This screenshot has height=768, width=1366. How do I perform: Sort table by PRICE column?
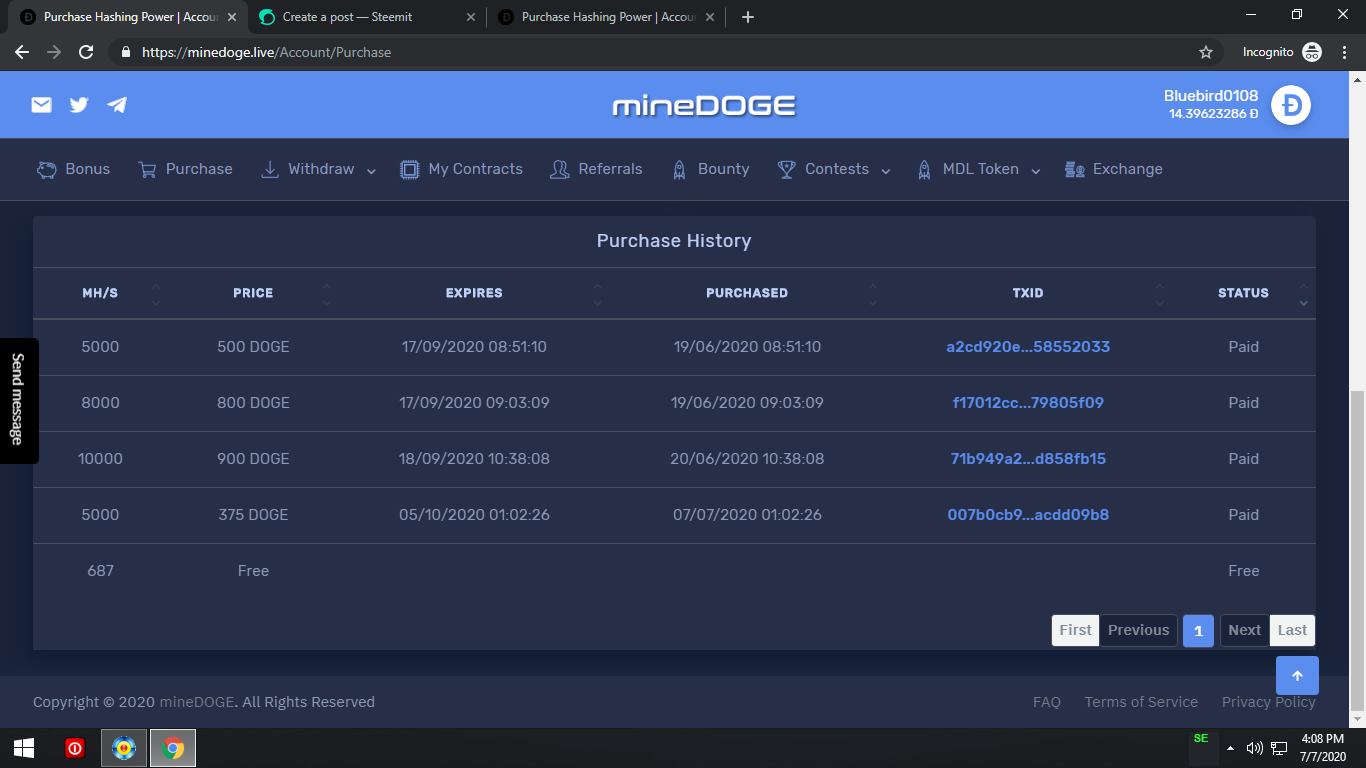point(253,293)
